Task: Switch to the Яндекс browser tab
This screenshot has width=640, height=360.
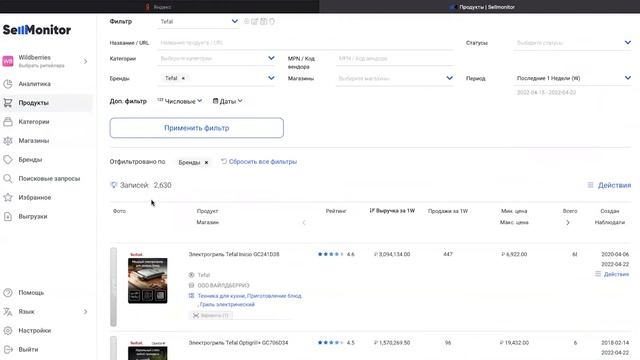Action: [159, 7]
